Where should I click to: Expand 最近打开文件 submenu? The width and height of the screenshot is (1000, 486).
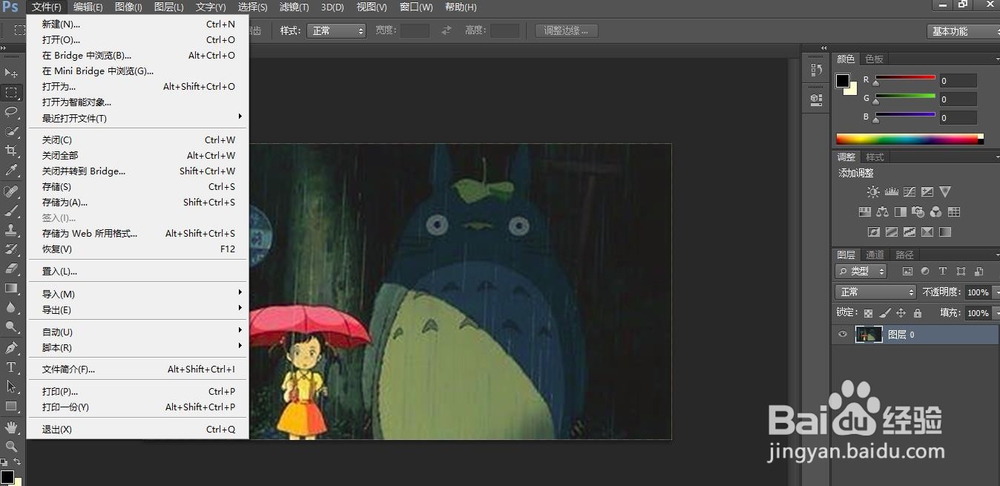[138, 118]
